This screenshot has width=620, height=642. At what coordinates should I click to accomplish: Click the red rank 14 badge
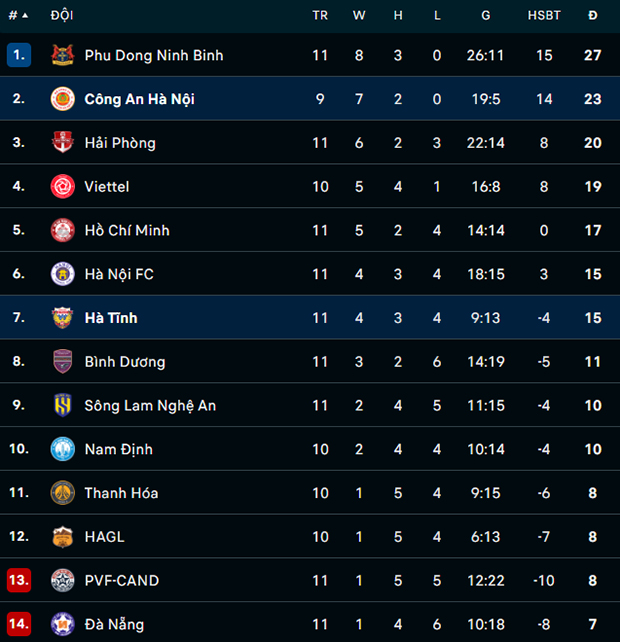click(19, 624)
